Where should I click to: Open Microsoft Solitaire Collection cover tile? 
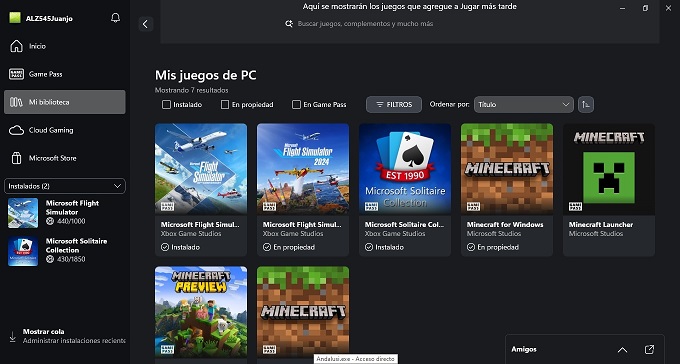coord(405,169)
